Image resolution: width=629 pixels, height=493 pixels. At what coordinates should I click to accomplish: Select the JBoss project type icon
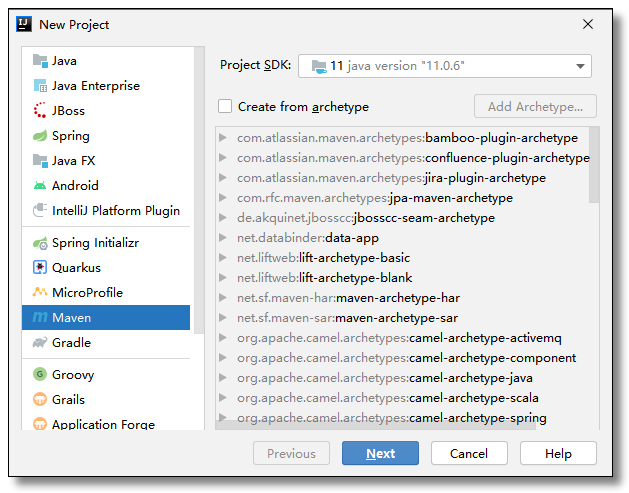click(x=40, y=110)
